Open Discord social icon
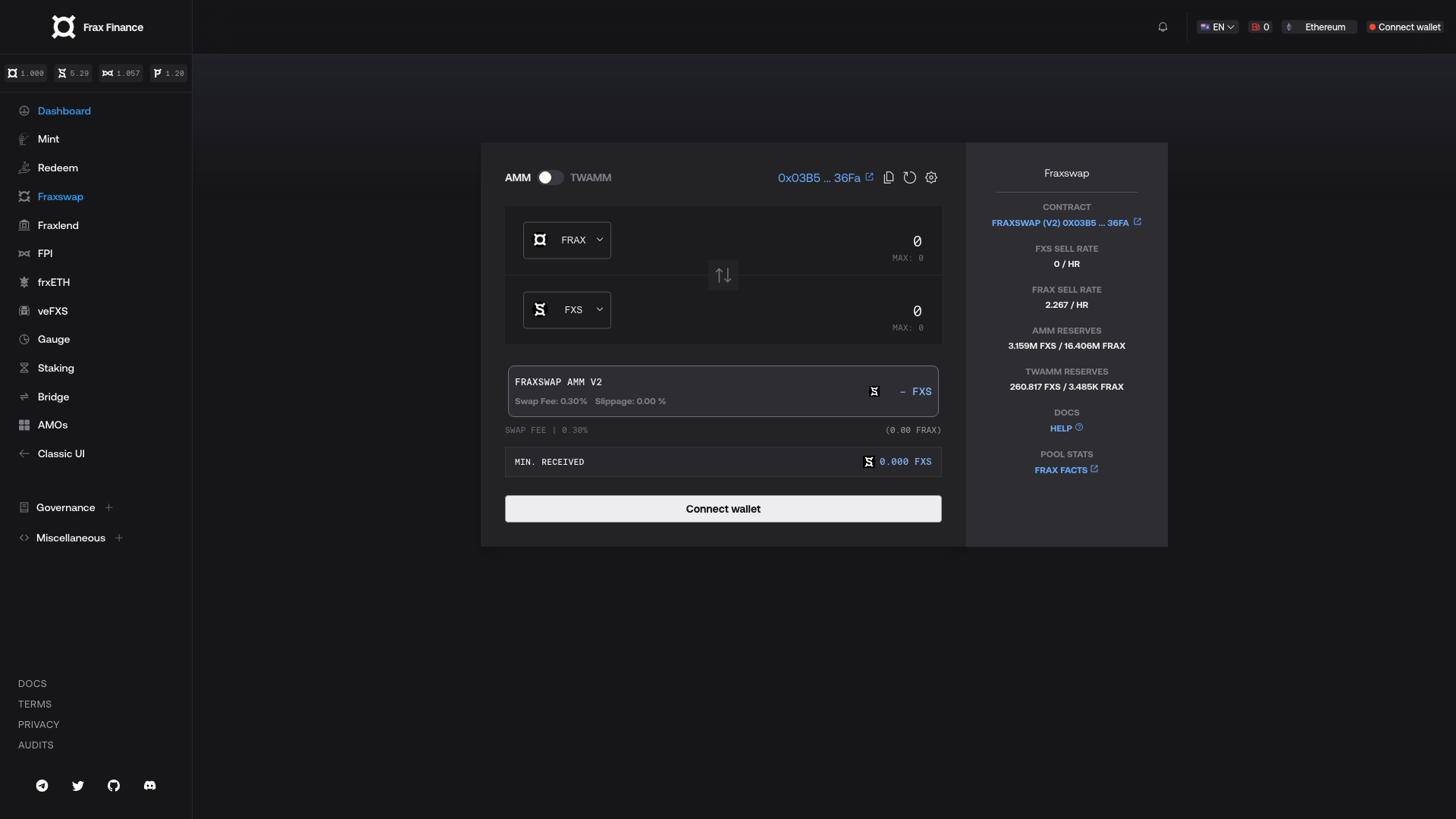The image size is (1456, 819). (x=150, y=786)
